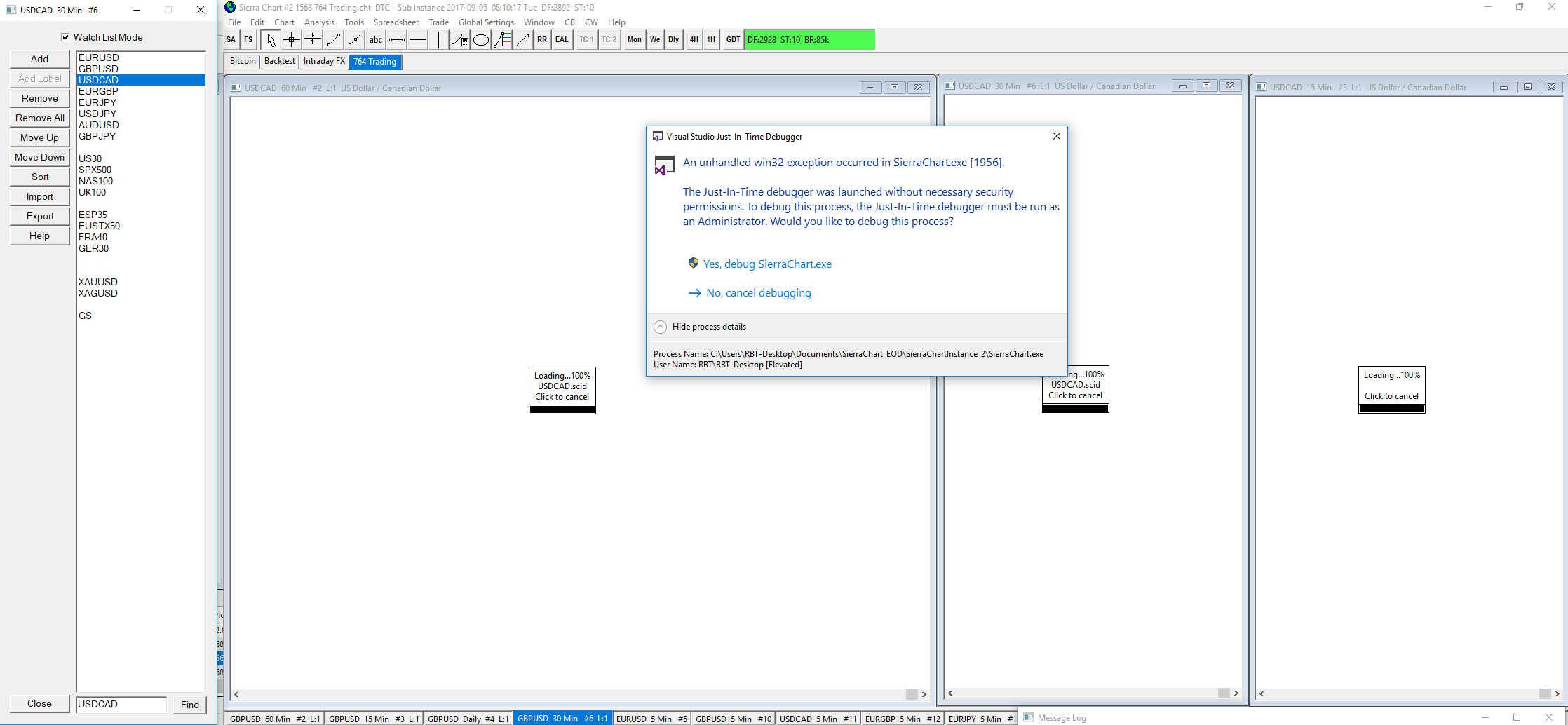Choose the abc text drawing tool
The width and height of the screenshot is (1568, 725).
point(376,40)
